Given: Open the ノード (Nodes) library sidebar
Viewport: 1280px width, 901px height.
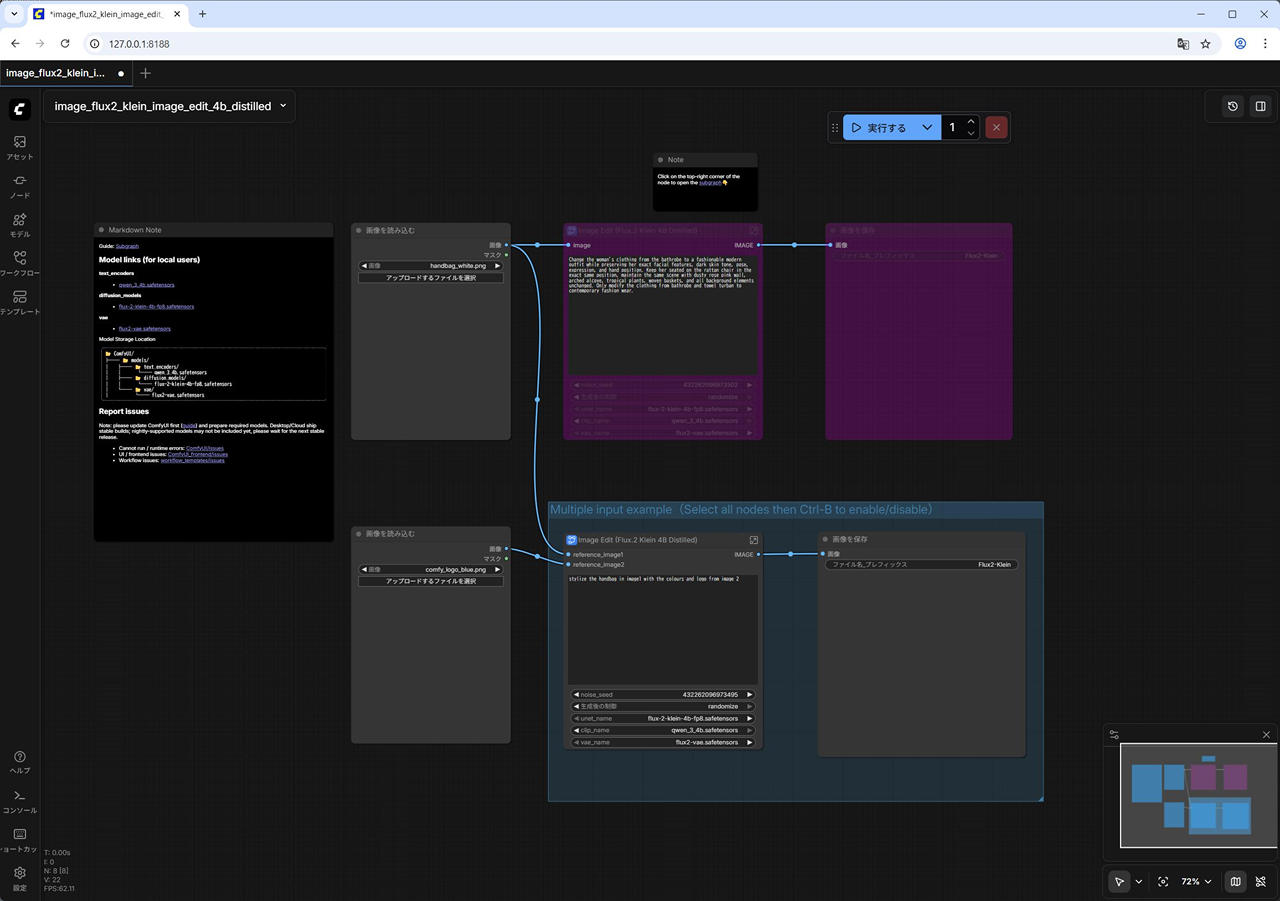Looking at the screenshot, I should tap(19, 186).
